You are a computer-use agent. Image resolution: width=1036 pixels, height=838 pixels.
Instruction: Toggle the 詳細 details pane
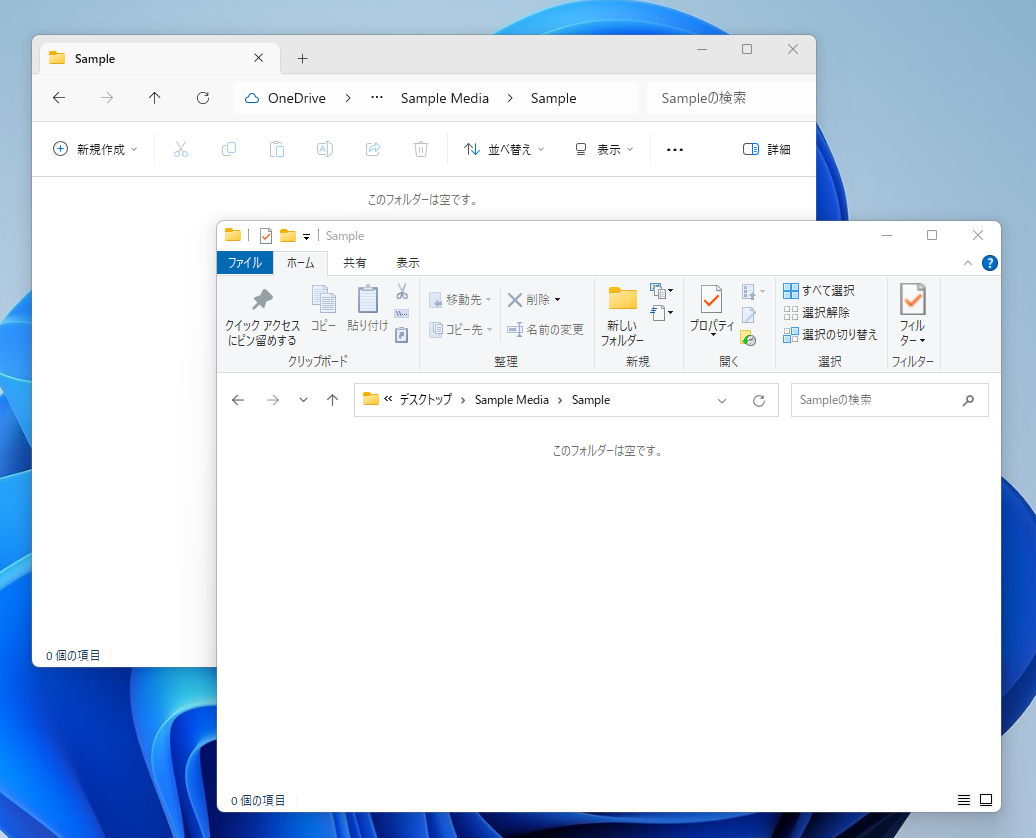point(766,149)
